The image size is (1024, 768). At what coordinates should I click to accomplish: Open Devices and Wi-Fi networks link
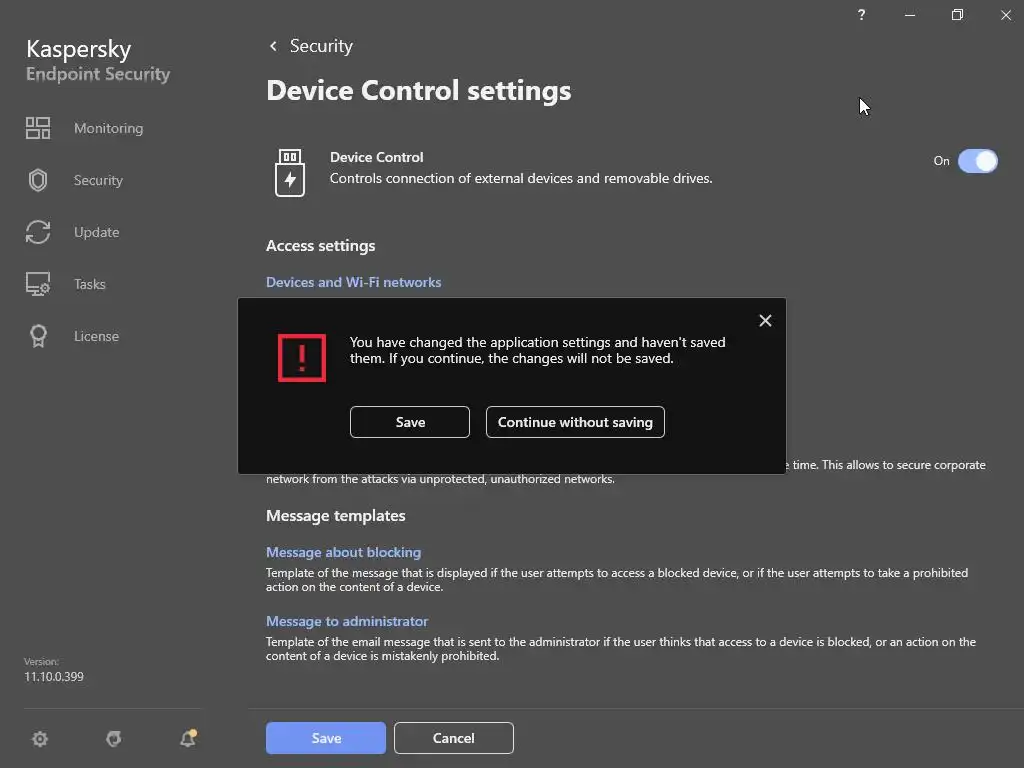click(353, 282)
